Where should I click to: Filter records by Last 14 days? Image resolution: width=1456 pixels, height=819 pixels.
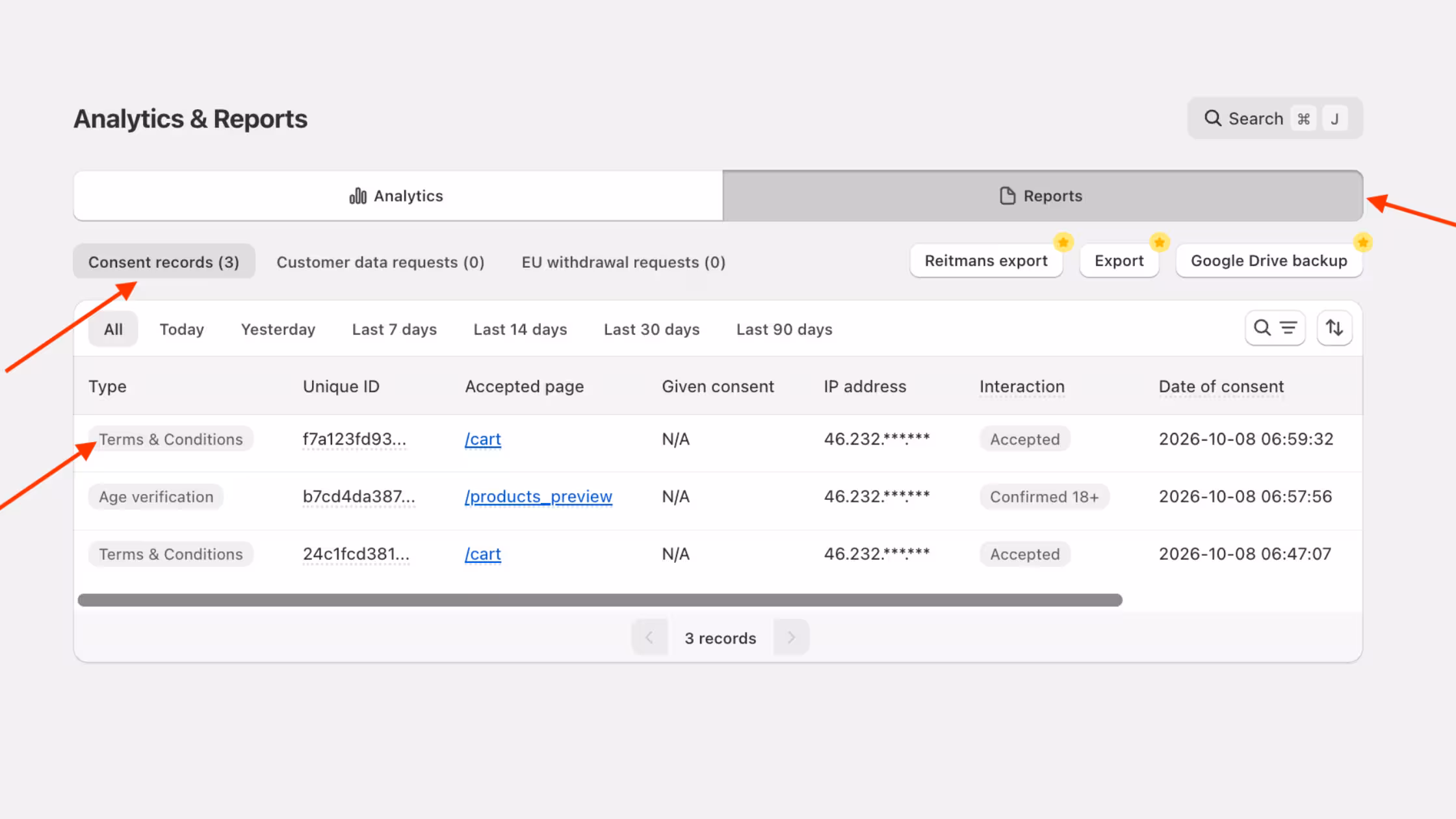point(520,329)
